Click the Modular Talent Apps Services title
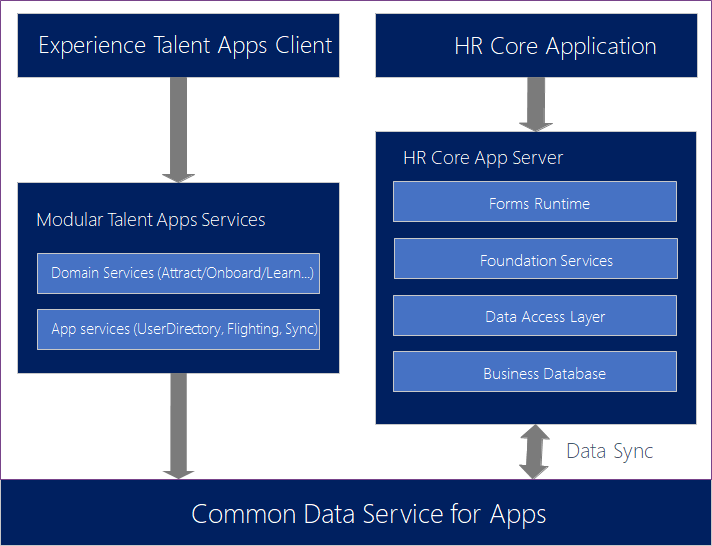The width and height of the screenshot is (712, 546). point(151,220)
